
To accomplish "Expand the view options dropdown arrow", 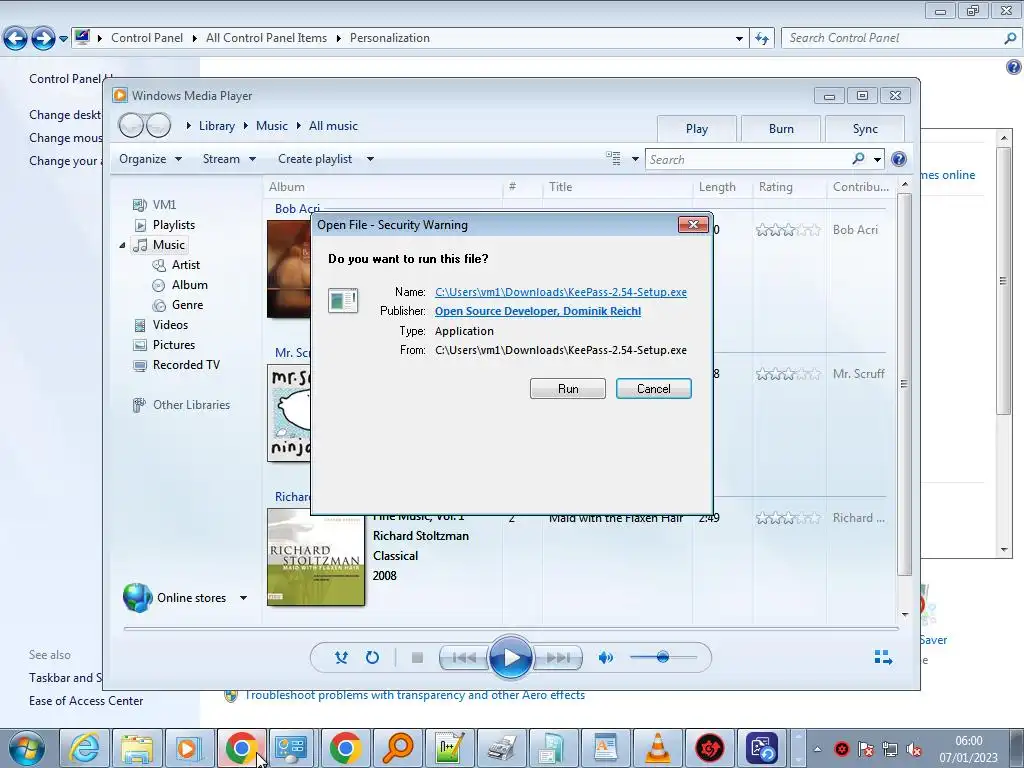I will pyautogui.click(x=635, y=159).
